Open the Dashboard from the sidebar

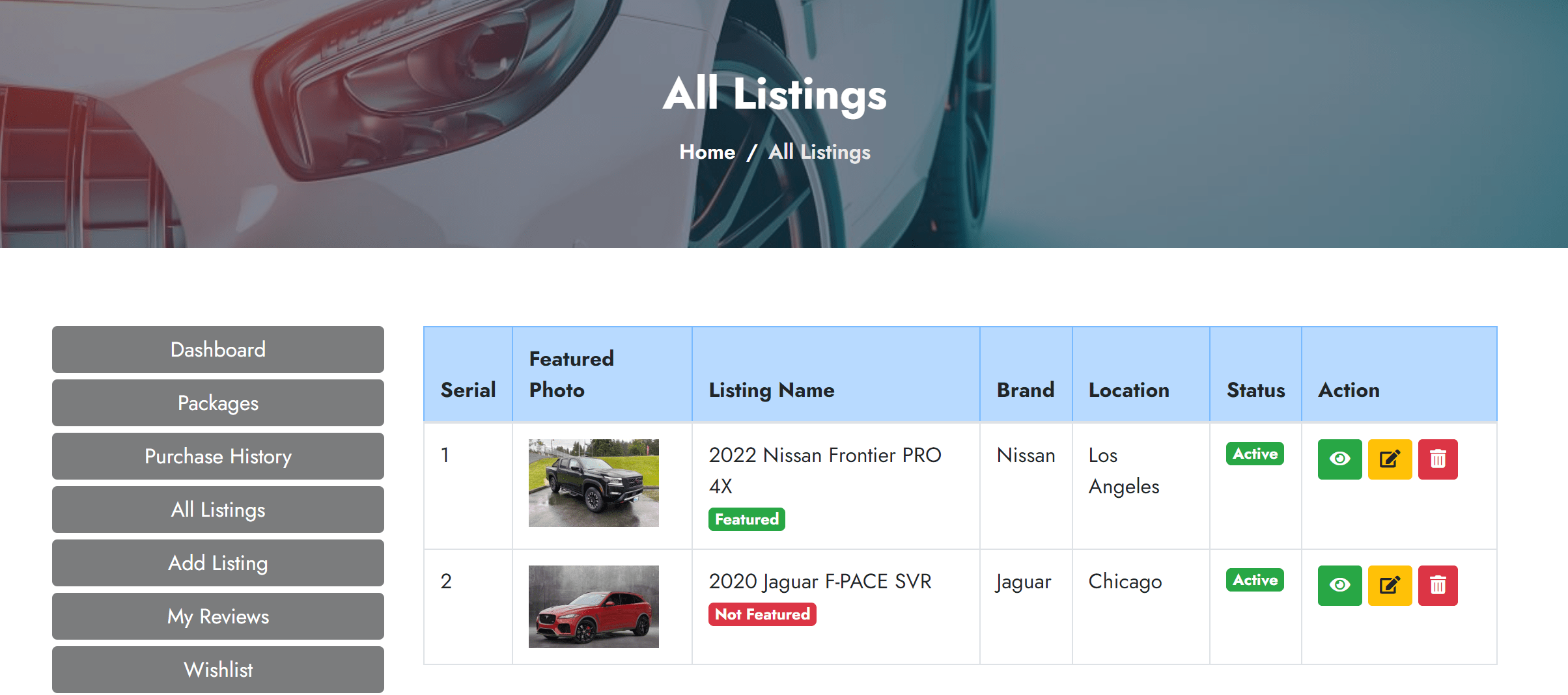217,349
